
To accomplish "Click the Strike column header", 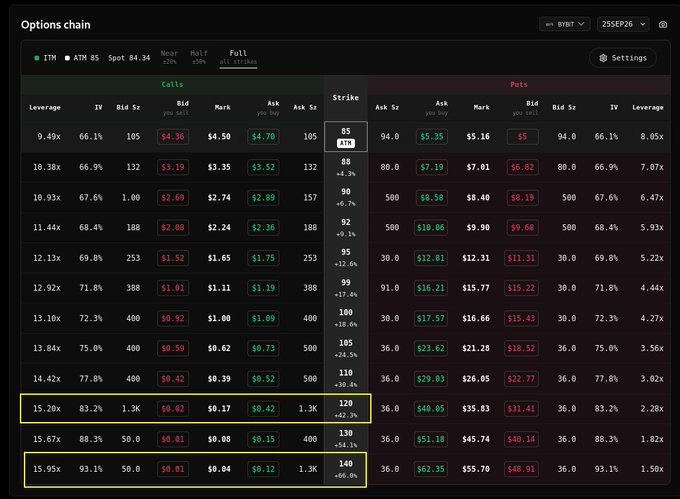I will [346, 98].
